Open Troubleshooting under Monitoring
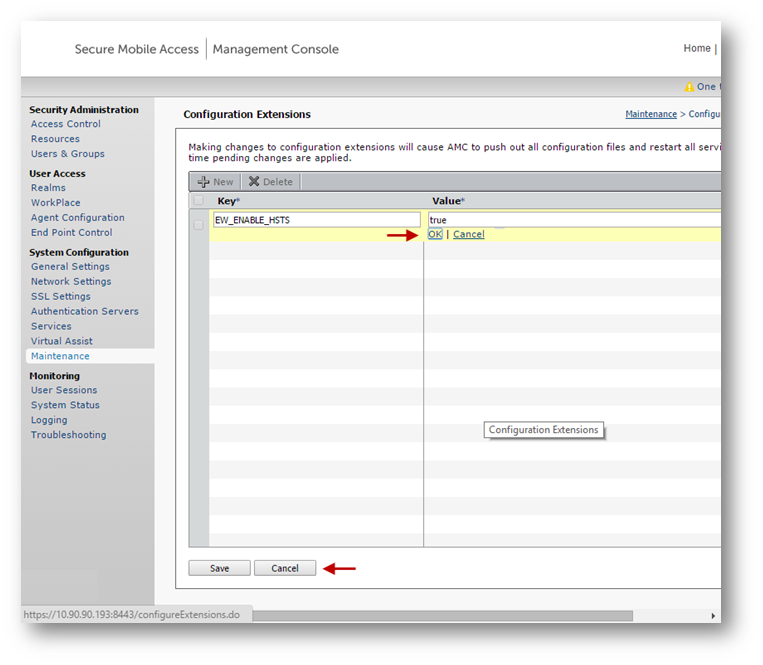This screenshot has width=763, height=665. tap(68, 435)
